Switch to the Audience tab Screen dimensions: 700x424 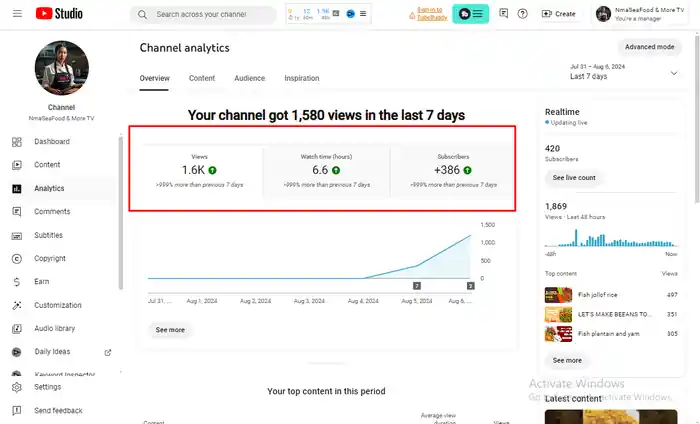point(250,78)
